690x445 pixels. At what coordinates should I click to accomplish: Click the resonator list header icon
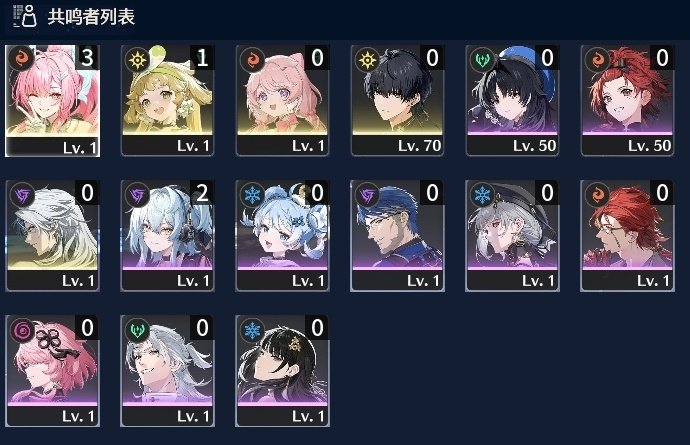(25, 16)
